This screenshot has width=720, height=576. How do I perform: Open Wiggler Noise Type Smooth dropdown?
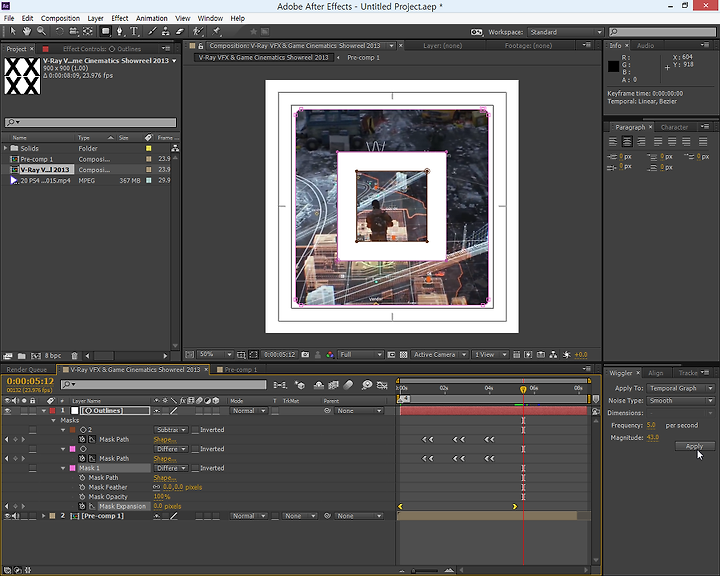tap(680, 401)
